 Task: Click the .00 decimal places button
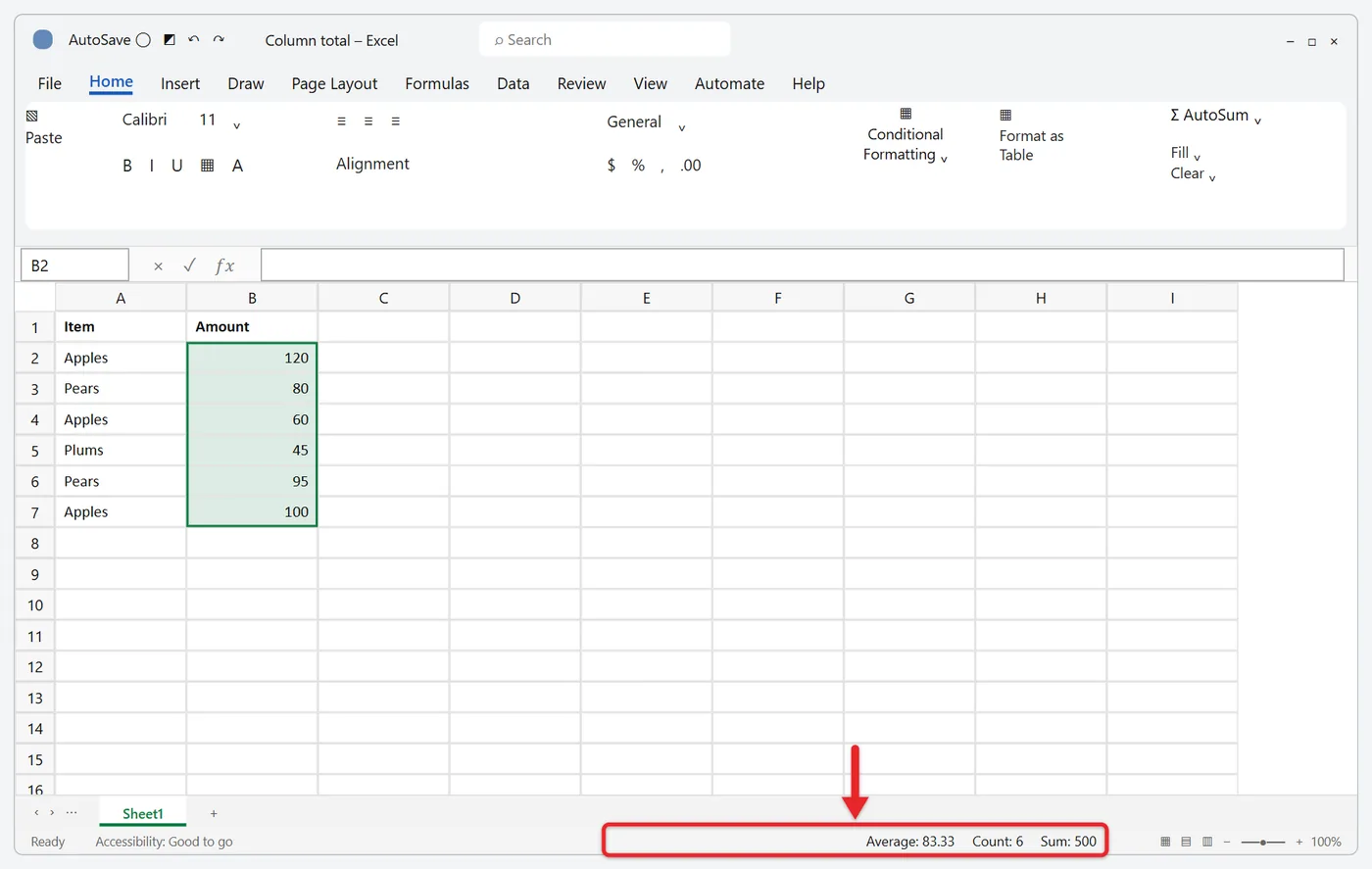[691, 166]
